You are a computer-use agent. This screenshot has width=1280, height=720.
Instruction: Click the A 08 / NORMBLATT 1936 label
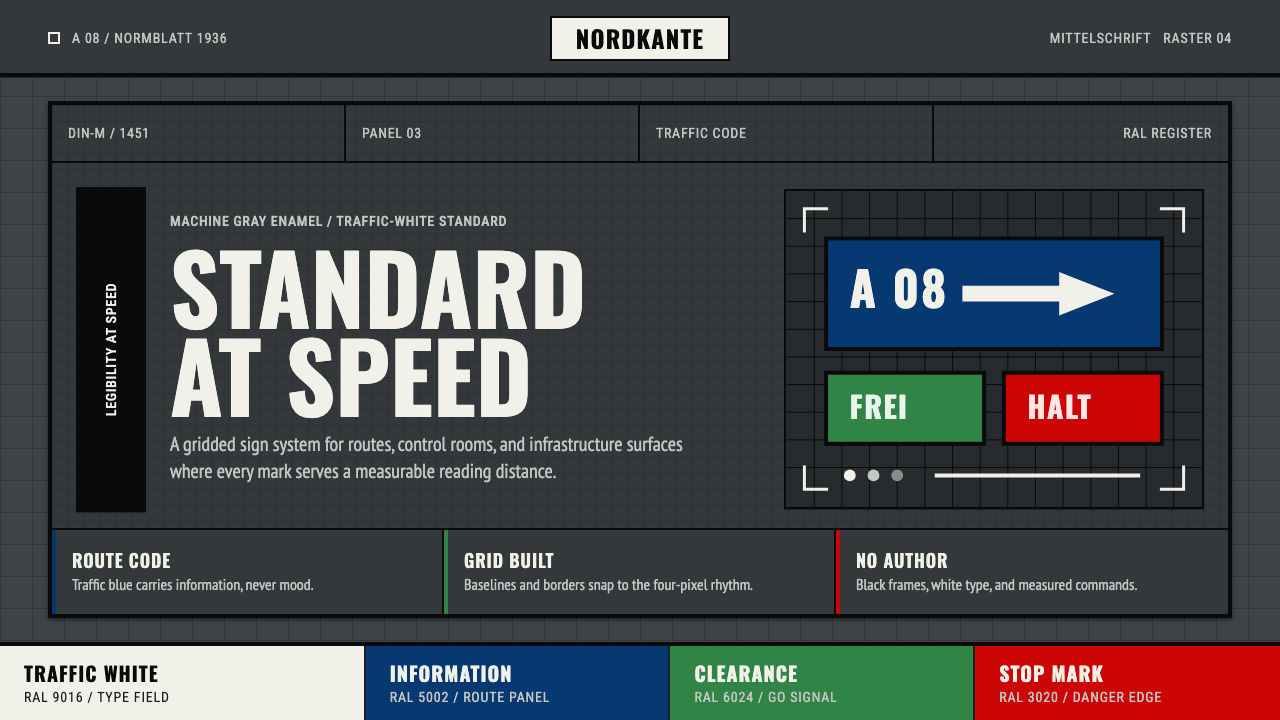tap(149, 39)
